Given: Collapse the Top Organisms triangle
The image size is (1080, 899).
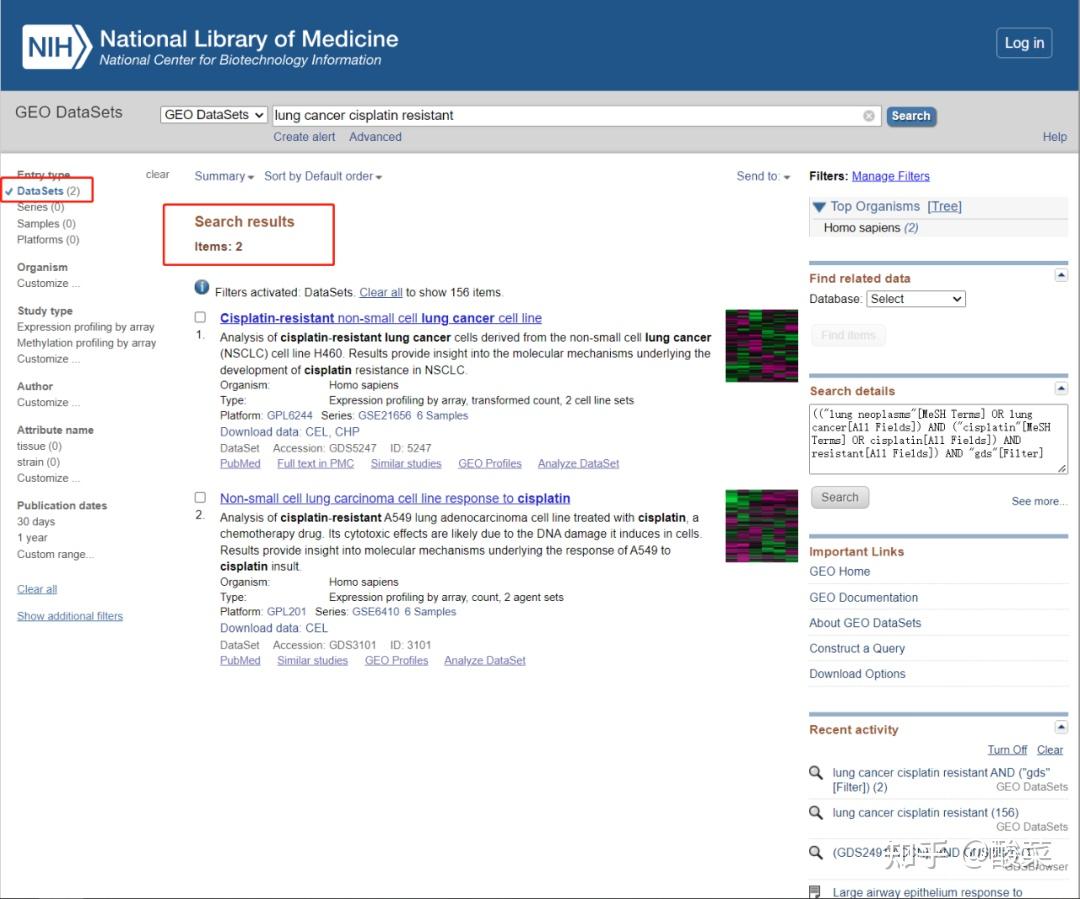Looking at the screenshot, I should tap(818, 207).
